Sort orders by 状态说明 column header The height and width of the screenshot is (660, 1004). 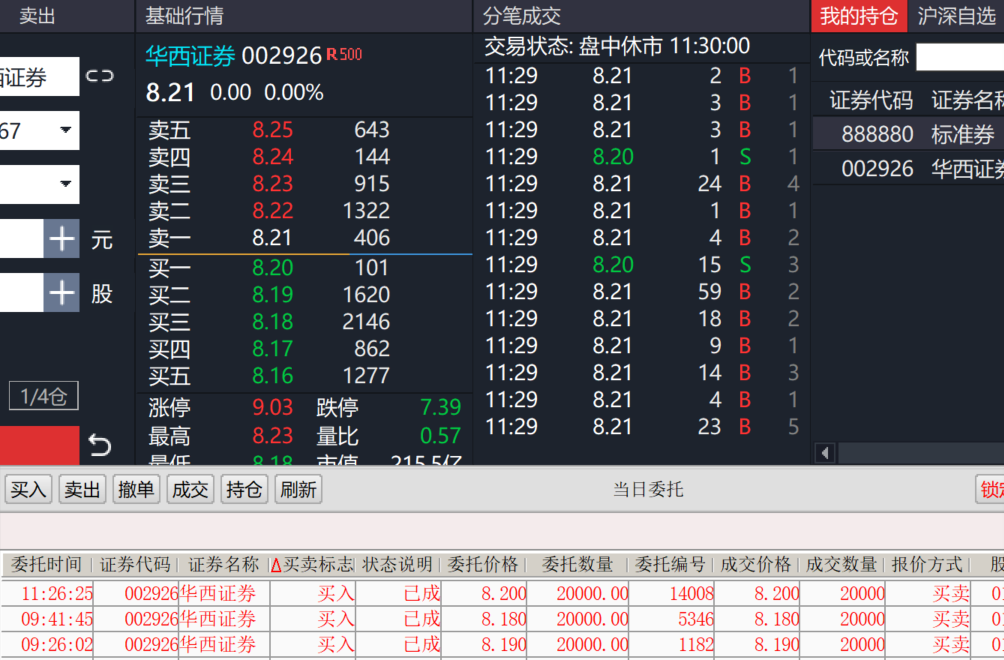click(397, 565)
